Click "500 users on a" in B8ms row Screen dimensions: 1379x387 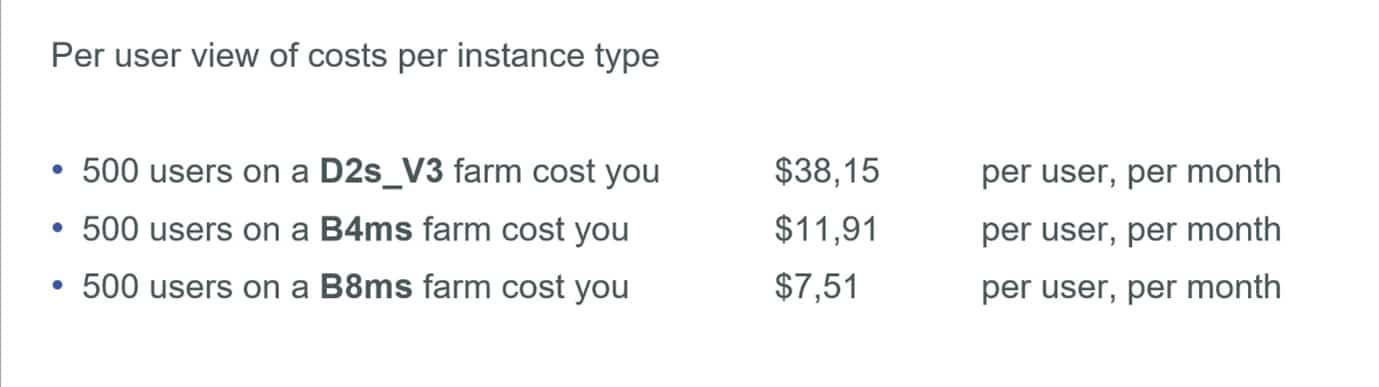(x=197, y=288)
